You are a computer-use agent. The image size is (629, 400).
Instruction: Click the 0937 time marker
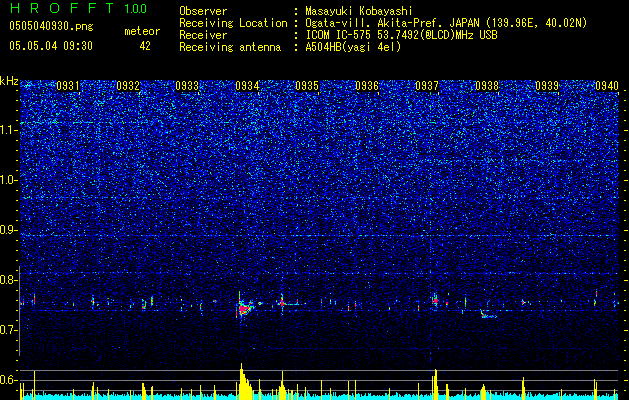tap(426, 86)
